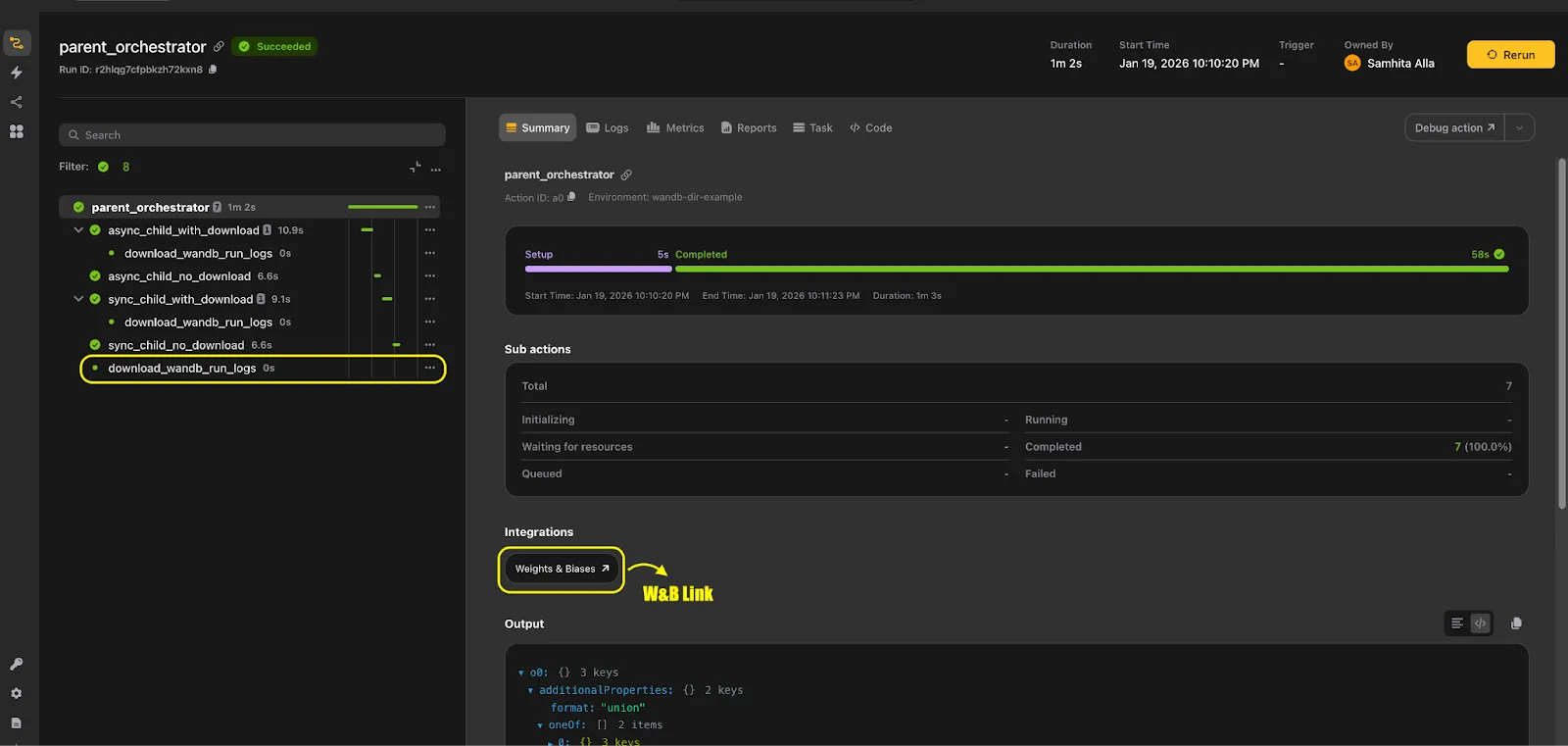
Task: Open the key icon in the sidebar
Action: [17, 664]
